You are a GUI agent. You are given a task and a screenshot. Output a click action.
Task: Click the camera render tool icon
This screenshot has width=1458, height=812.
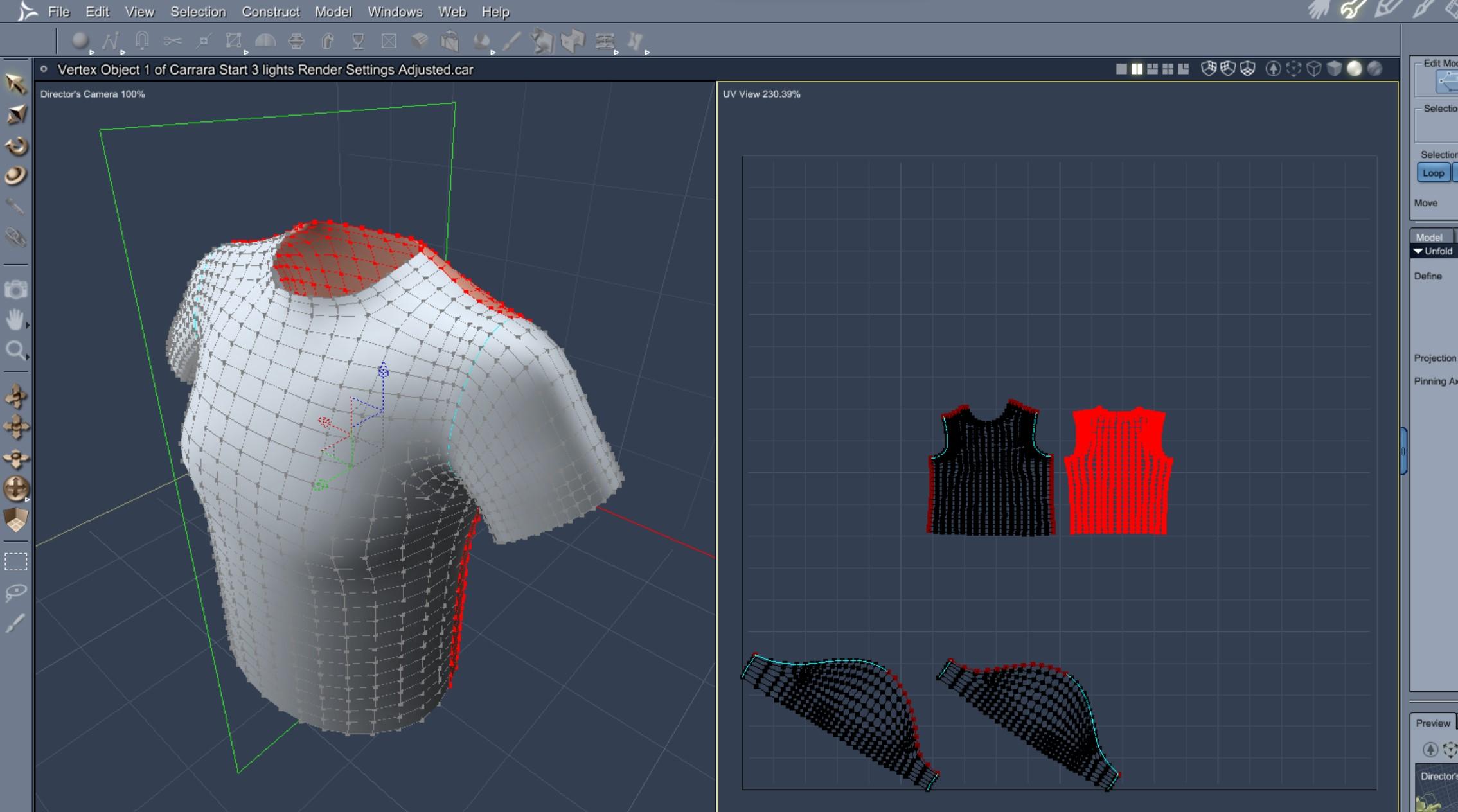(x=15, y=289)
